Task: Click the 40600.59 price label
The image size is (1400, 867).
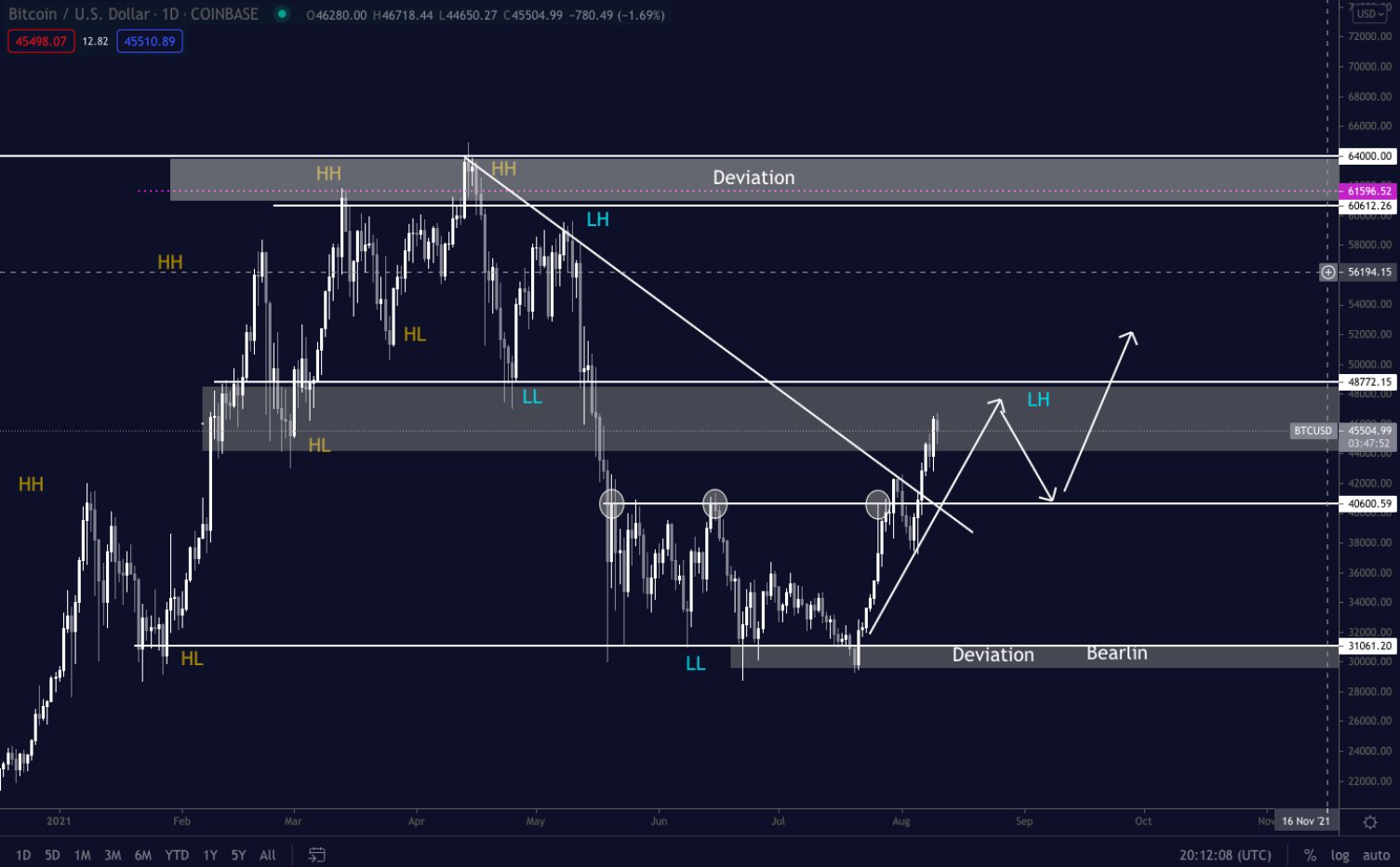Action: (x=1368, y=503)
